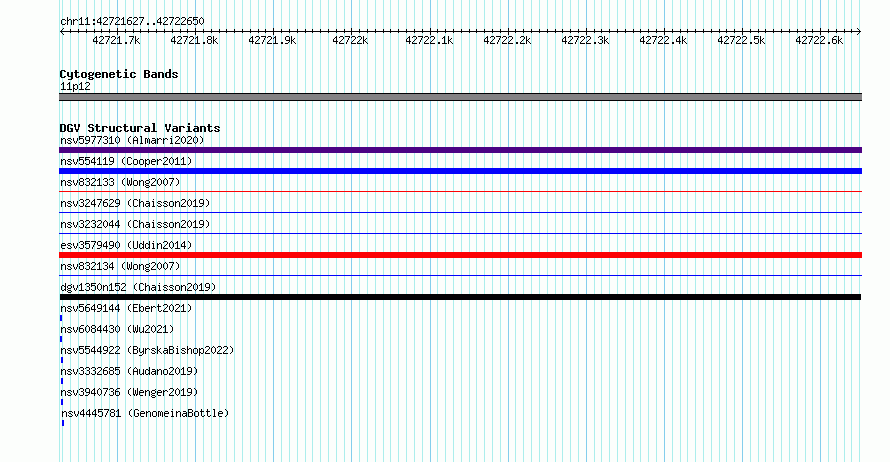This screenshot has width=890, height=462.
Task: Click the 42722.3k ruler label
Action: tap(585, 40)
